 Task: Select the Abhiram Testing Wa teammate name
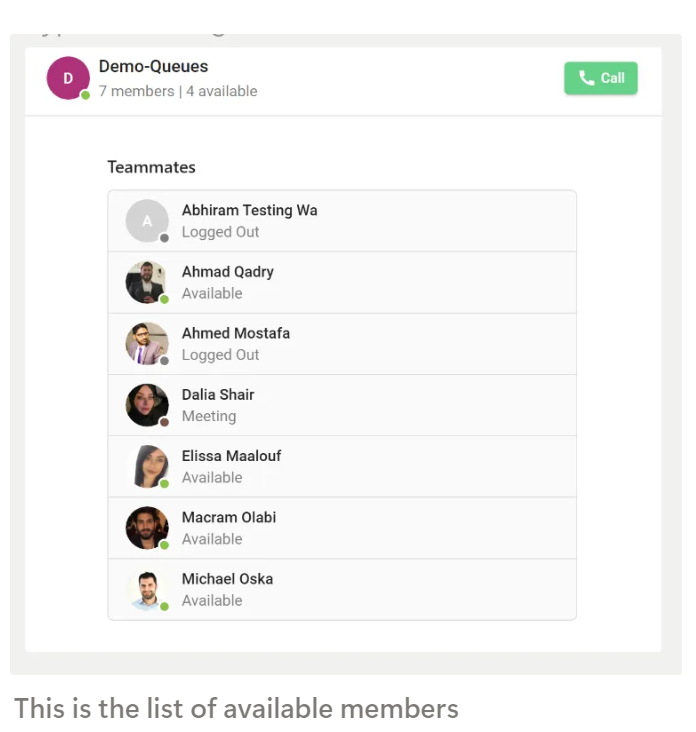(x=249, y=211)
